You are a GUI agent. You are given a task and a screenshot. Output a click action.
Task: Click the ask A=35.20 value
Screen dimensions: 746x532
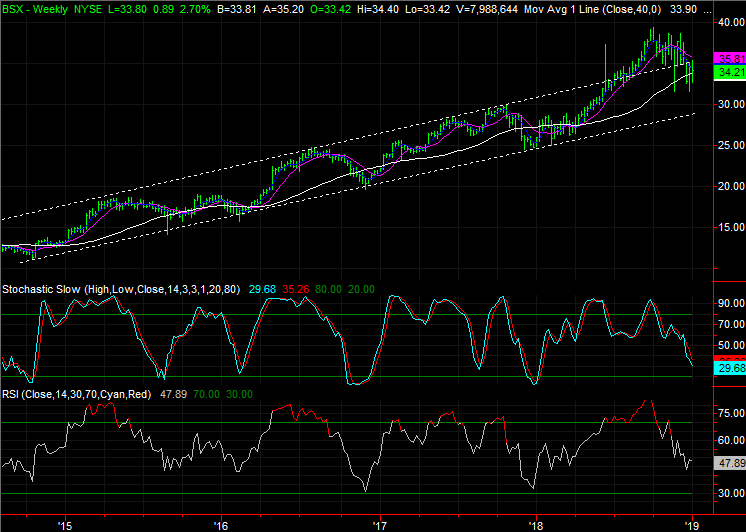[x=284, y=9]
